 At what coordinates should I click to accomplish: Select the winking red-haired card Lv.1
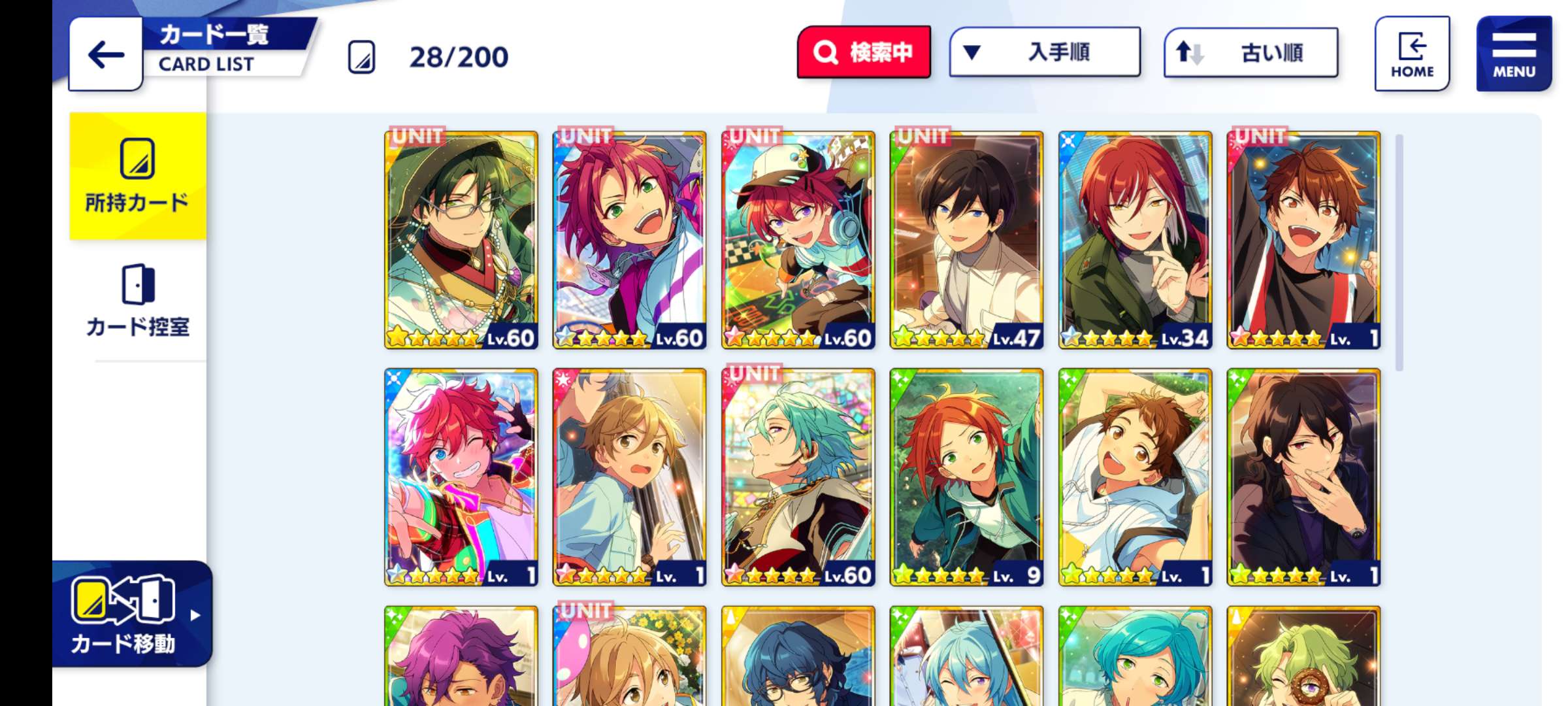[461, 477]
